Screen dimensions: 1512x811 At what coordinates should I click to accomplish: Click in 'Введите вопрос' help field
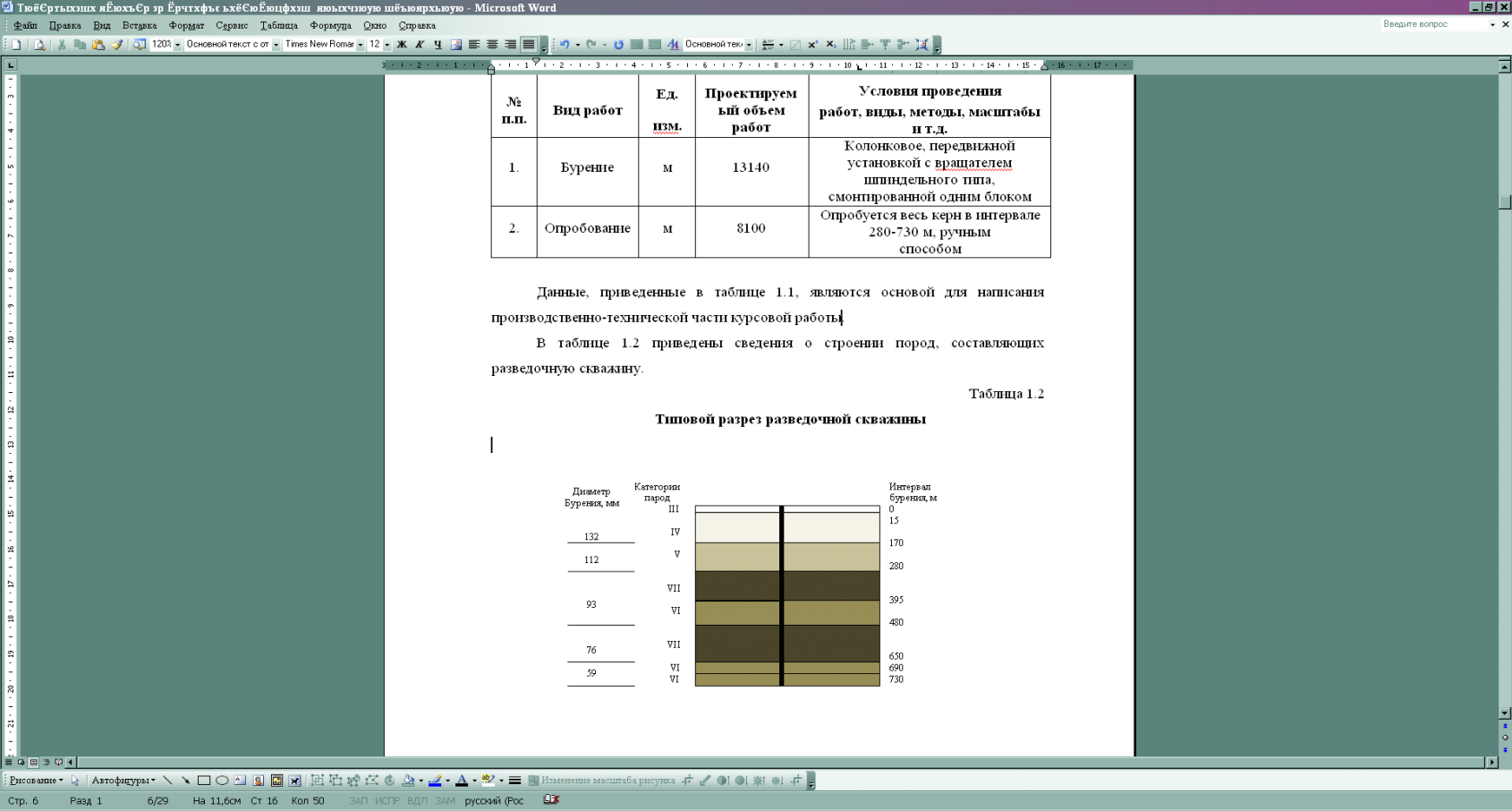pos(1433,24)
